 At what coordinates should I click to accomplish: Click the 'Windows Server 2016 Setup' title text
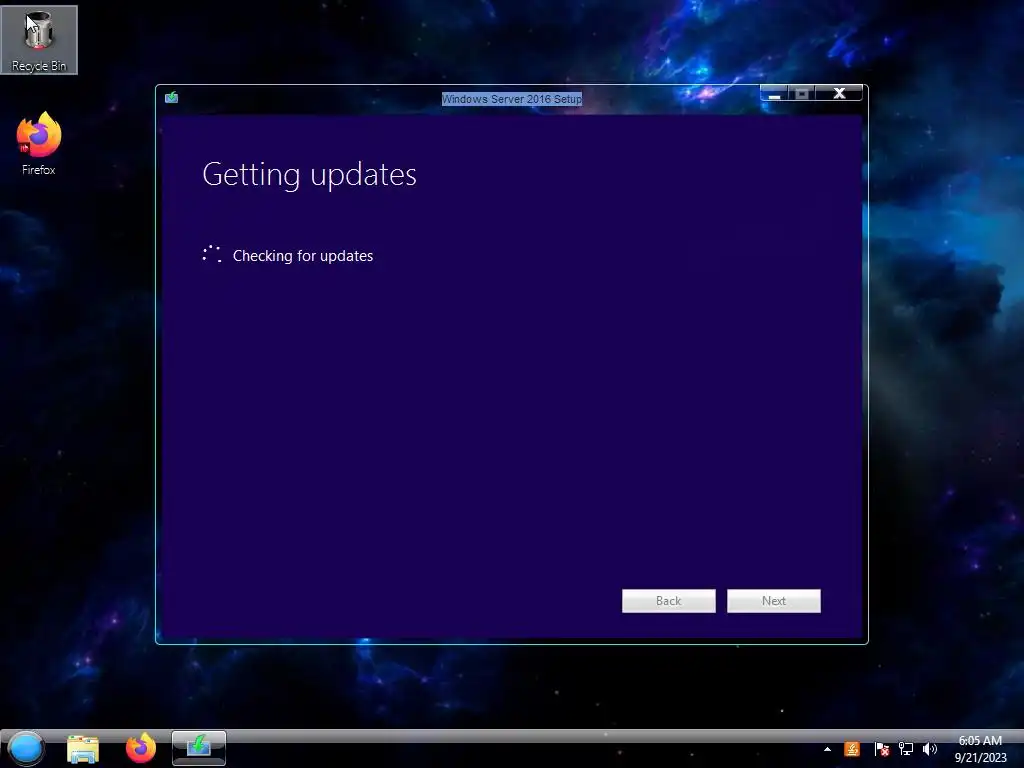(511, 99)
